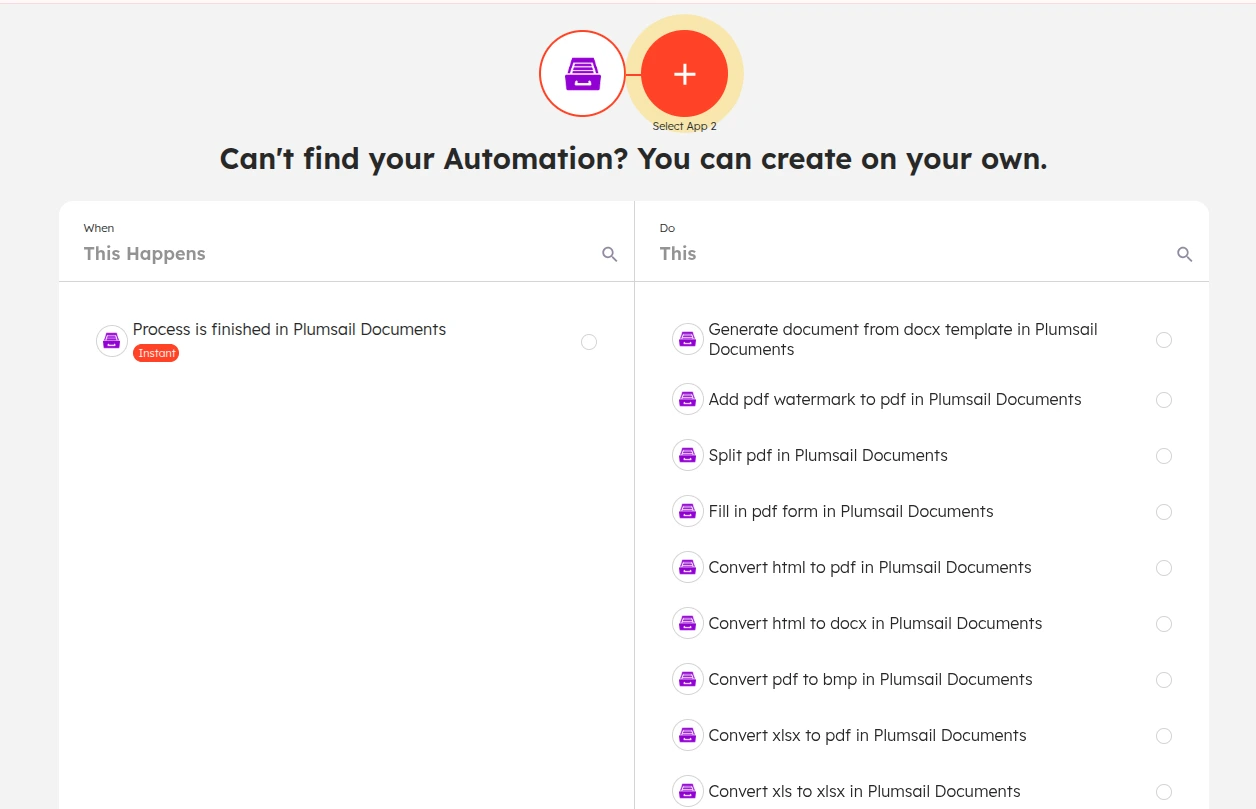Click icon beside Add pdf watermark to pdf
This screenshot has width=1256, height=809.
coord(687,400)
